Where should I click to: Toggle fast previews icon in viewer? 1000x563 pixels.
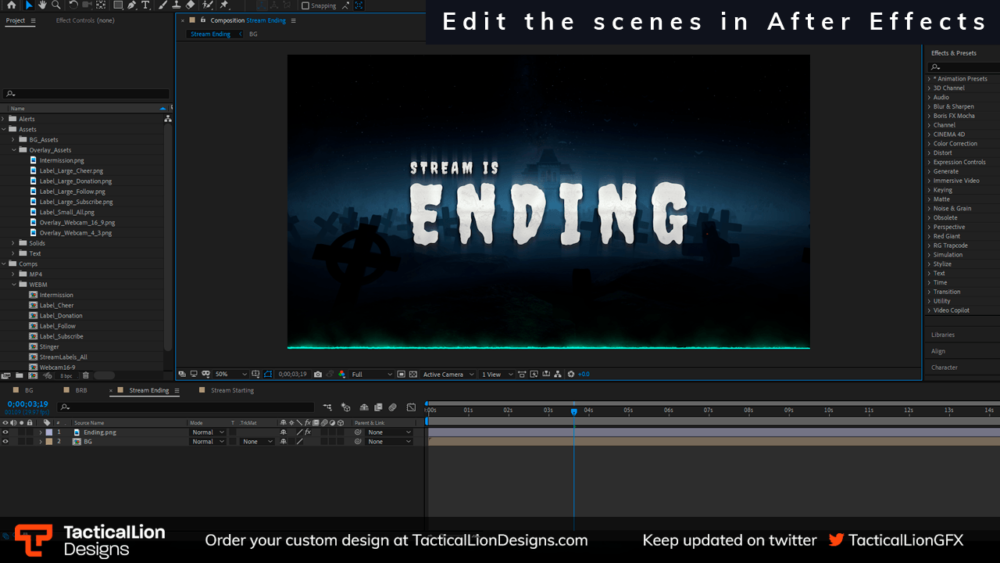534,374
